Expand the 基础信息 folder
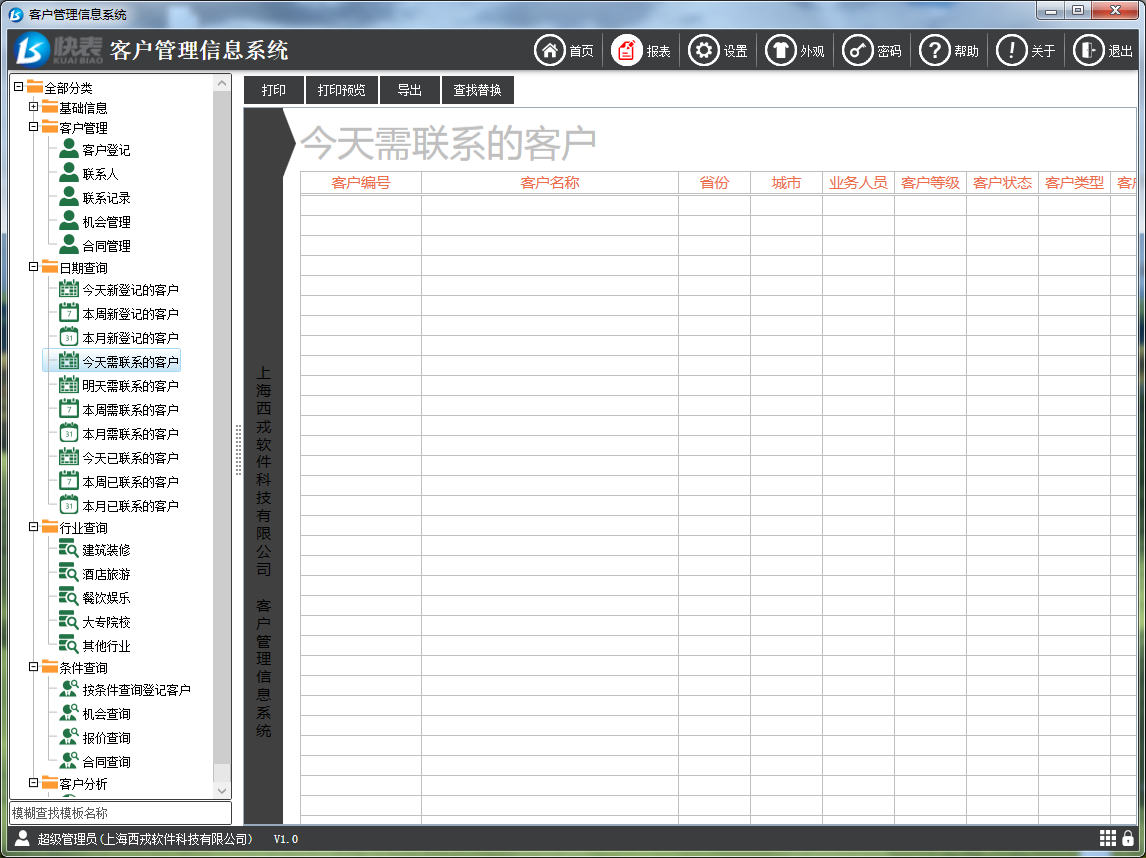The height and width of the screenshot is (858, 1146). click(x=34, y=107)
